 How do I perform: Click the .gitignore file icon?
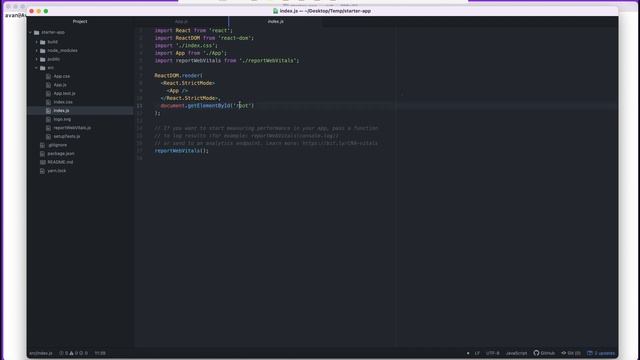click(42, 145)
